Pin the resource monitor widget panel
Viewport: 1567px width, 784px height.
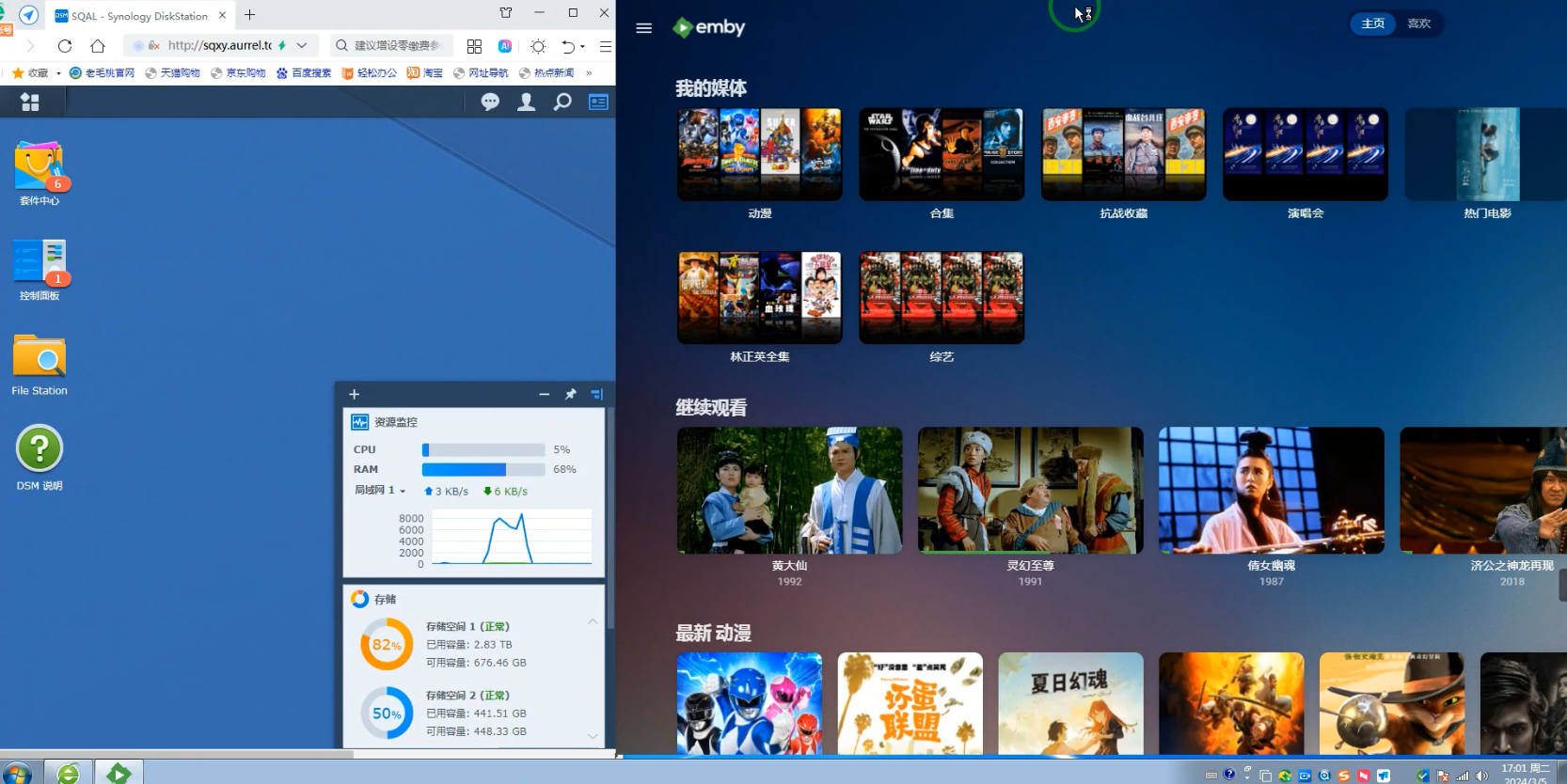click(570, 395)
